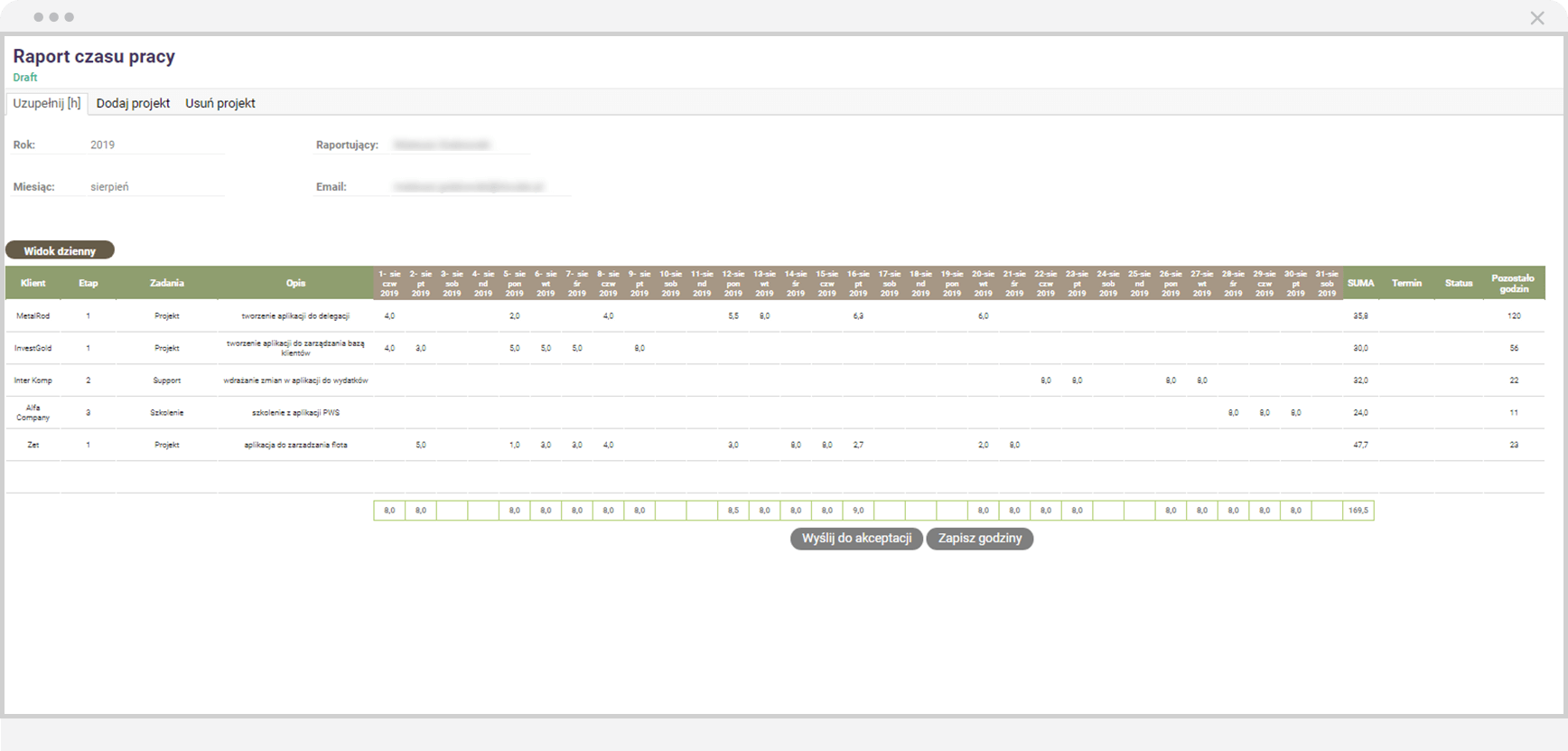Select the InvestGold client cell

click(33, 348)
